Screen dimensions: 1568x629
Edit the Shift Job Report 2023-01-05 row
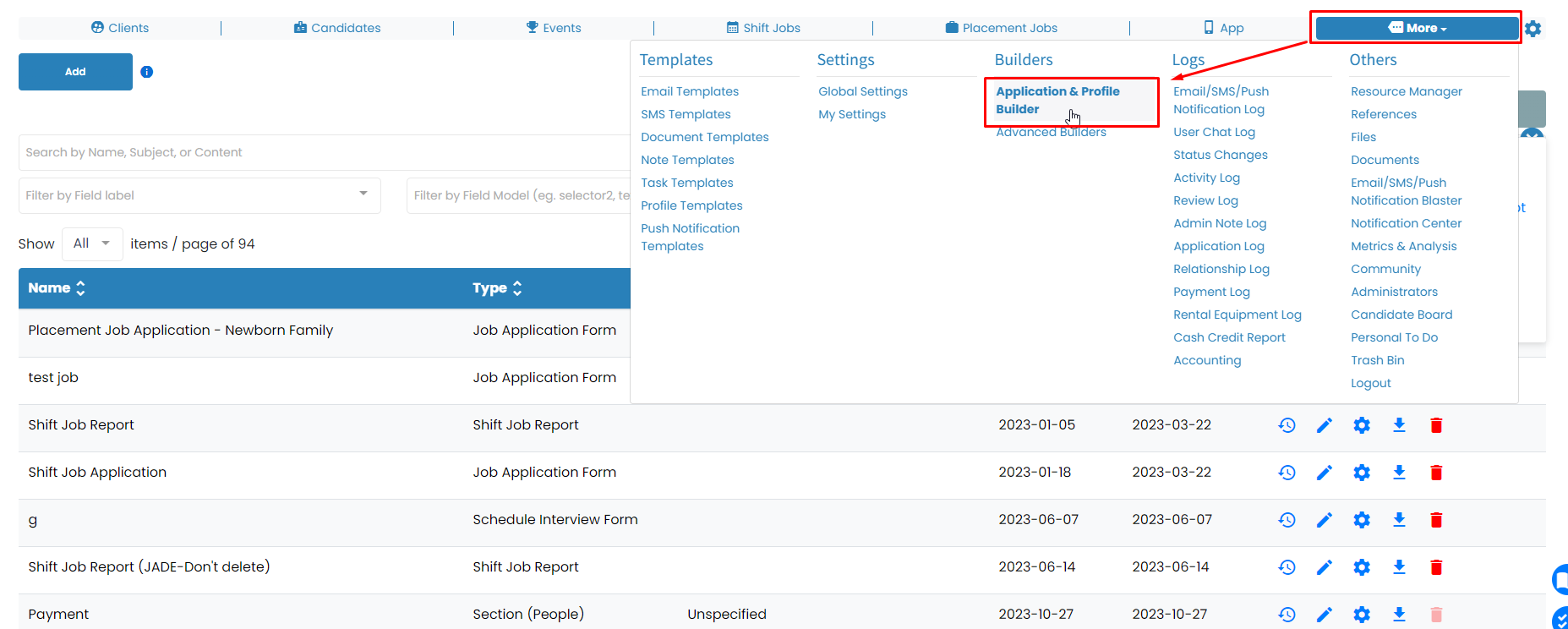(x=1325, y=425)
